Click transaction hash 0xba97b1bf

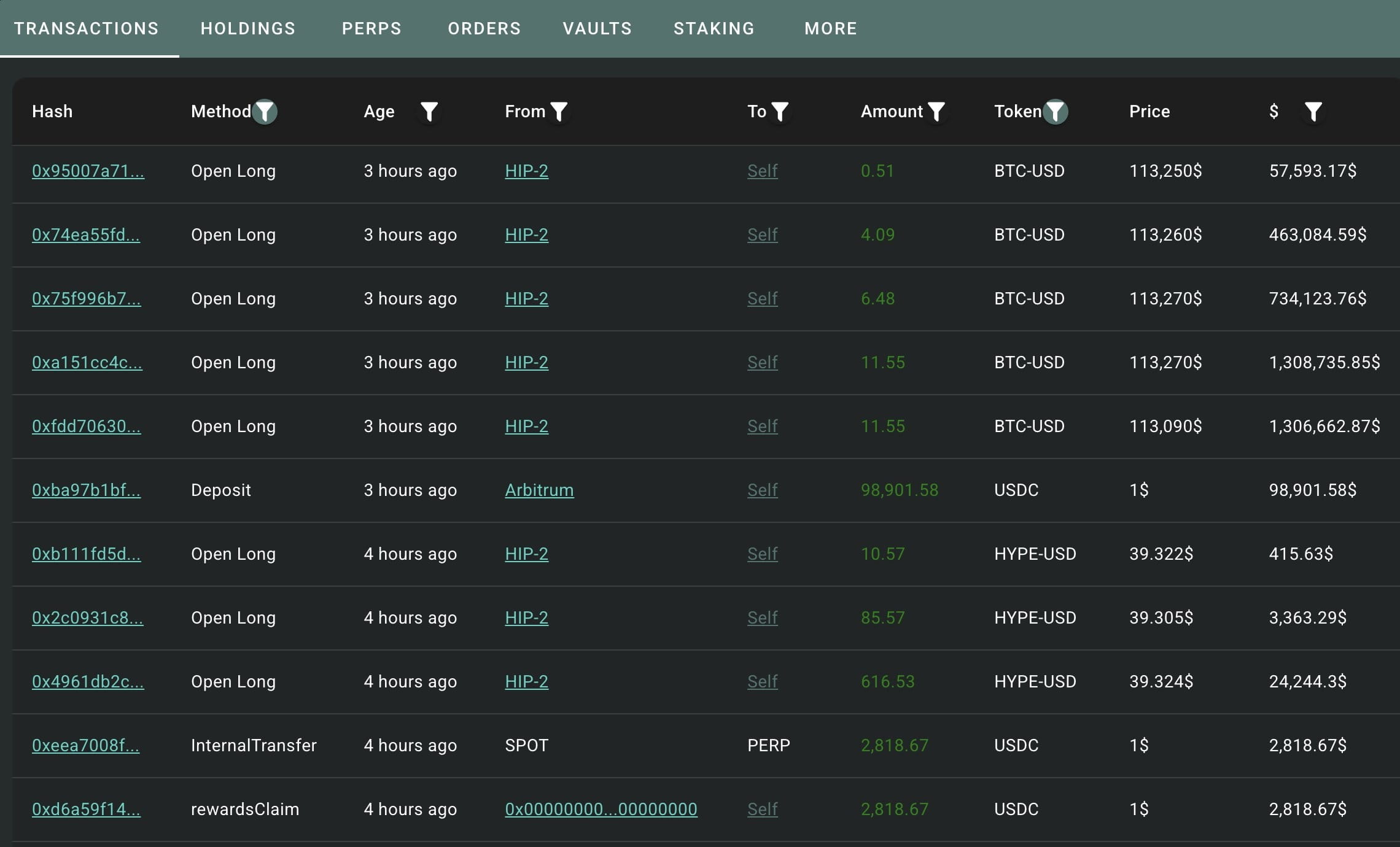click(x=86, y=490)
